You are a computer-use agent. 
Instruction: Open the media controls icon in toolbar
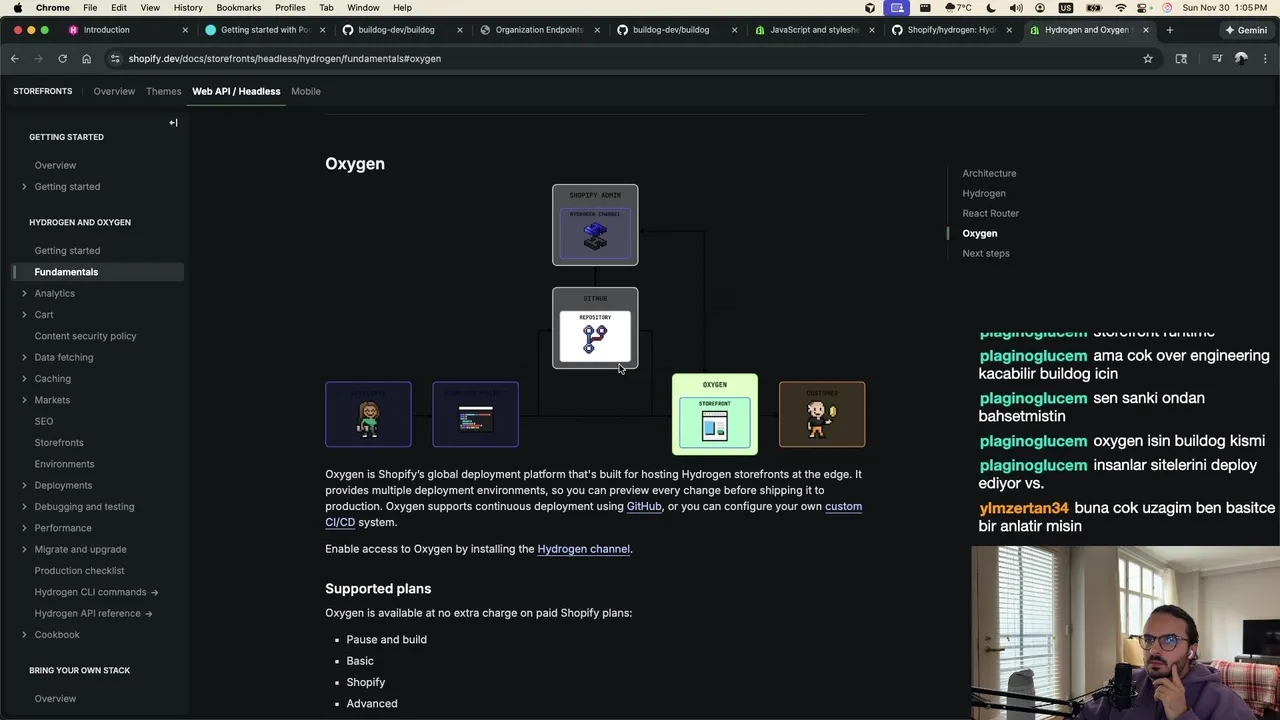(1217, 59)
